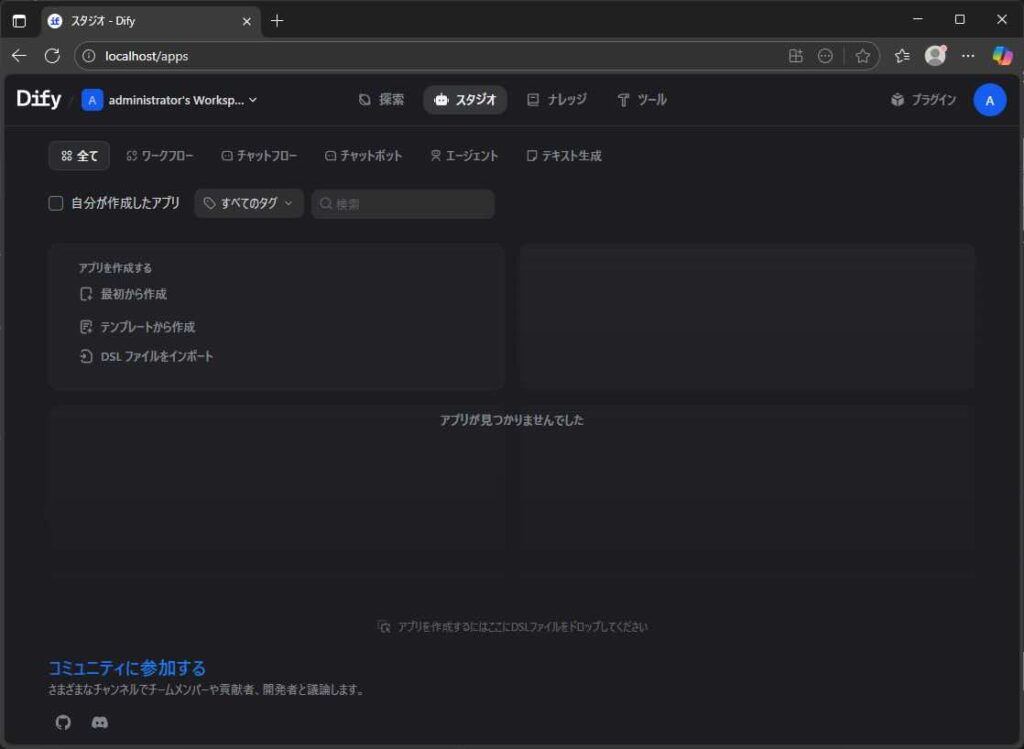Click 最初から作成 to create app
The image size is (1024, 749).
(133, 294)
